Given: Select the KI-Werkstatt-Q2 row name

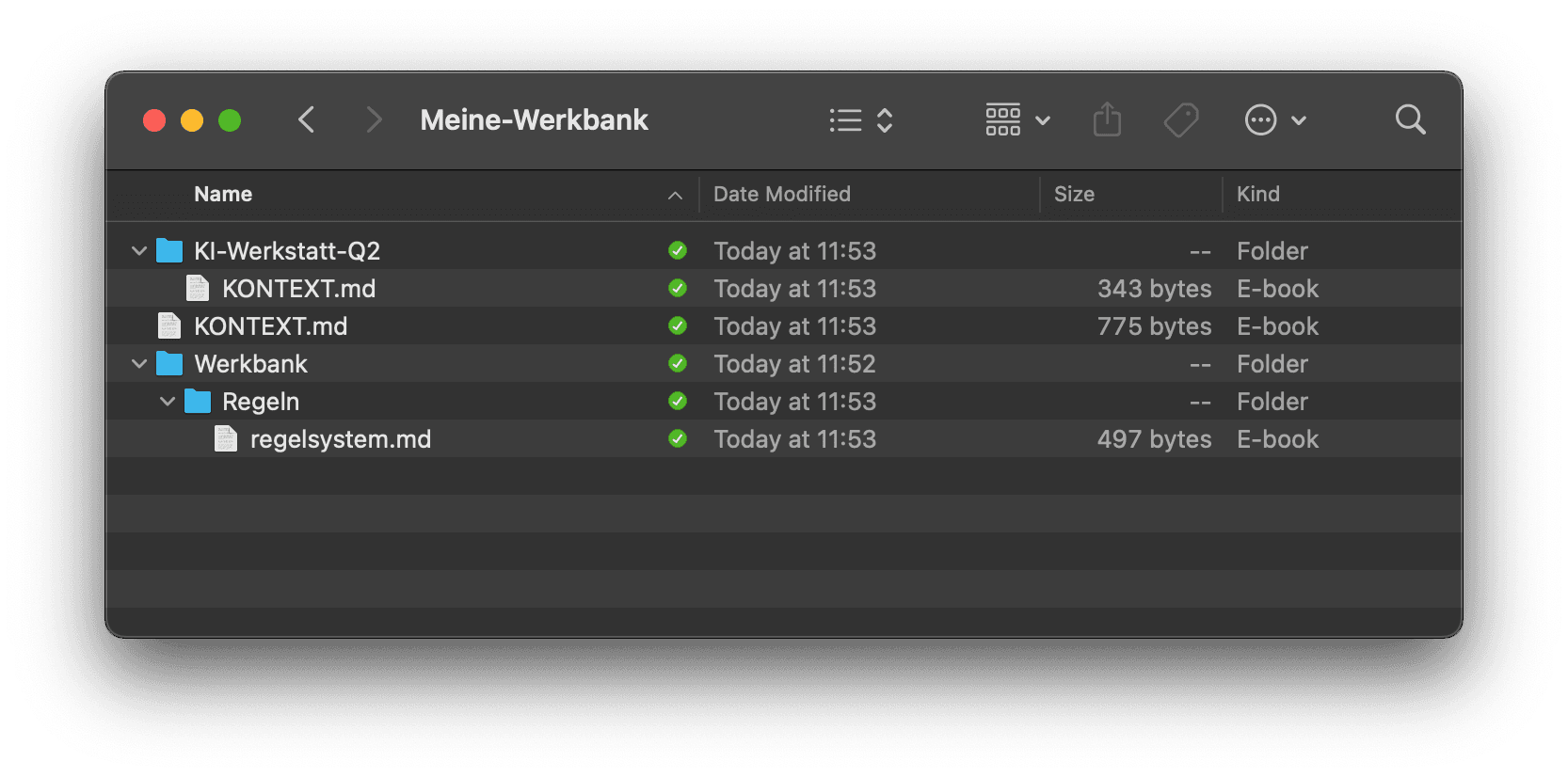Looking at the screenshot, I should 287,251.
